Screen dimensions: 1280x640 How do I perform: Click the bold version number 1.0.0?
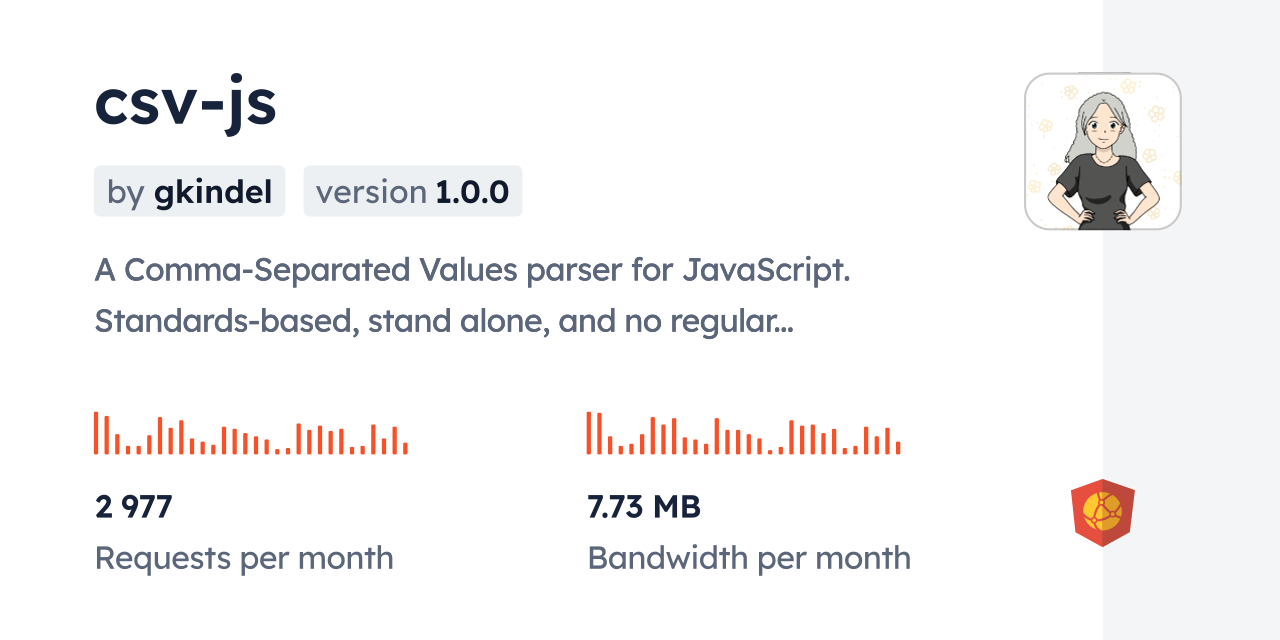[472, 191]
